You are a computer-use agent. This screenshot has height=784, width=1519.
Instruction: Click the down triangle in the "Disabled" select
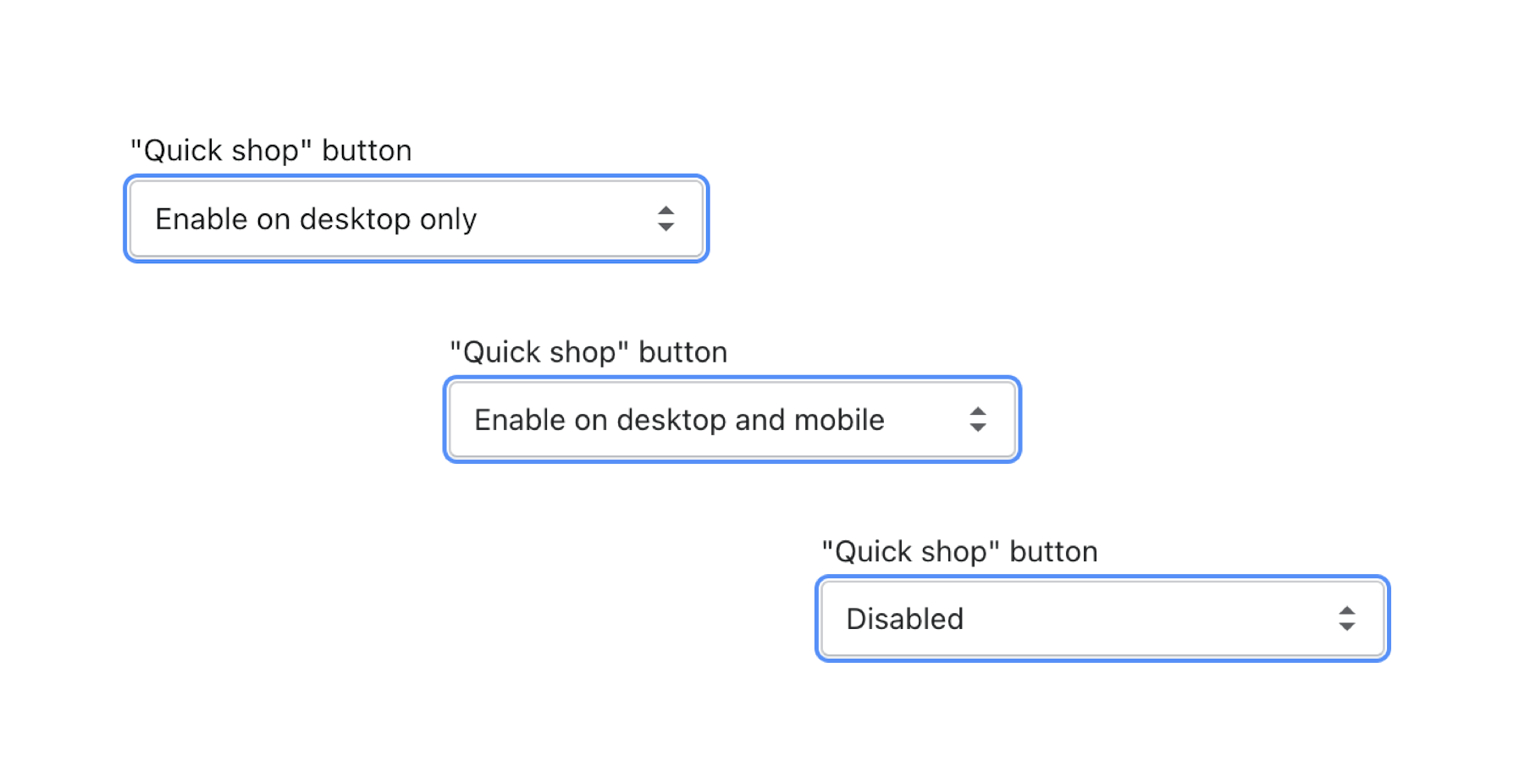(x=1346, y=627)
